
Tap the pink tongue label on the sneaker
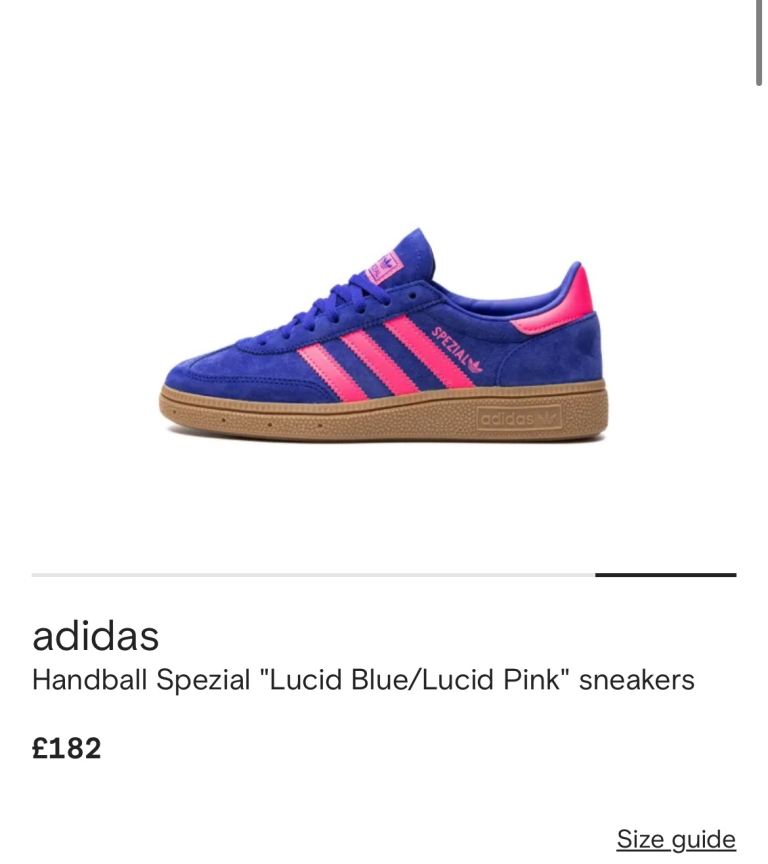point(382,268)
